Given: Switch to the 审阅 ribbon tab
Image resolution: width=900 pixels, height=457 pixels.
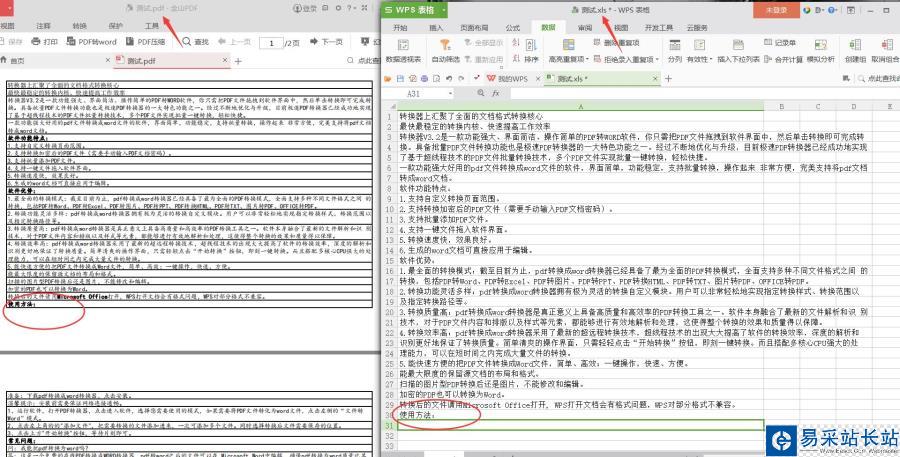Looking at the screenshot, I should pos(585,28).
